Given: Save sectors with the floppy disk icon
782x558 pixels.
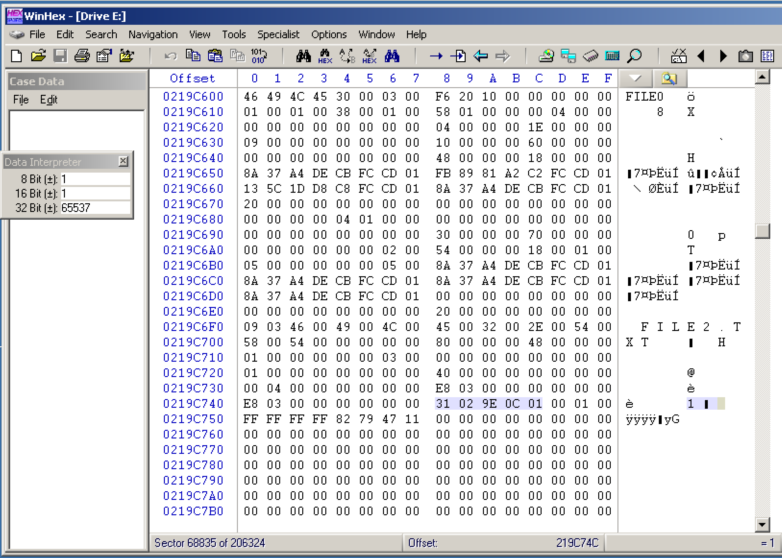Looking at the screenshot, I should click(x=60, y=56).
